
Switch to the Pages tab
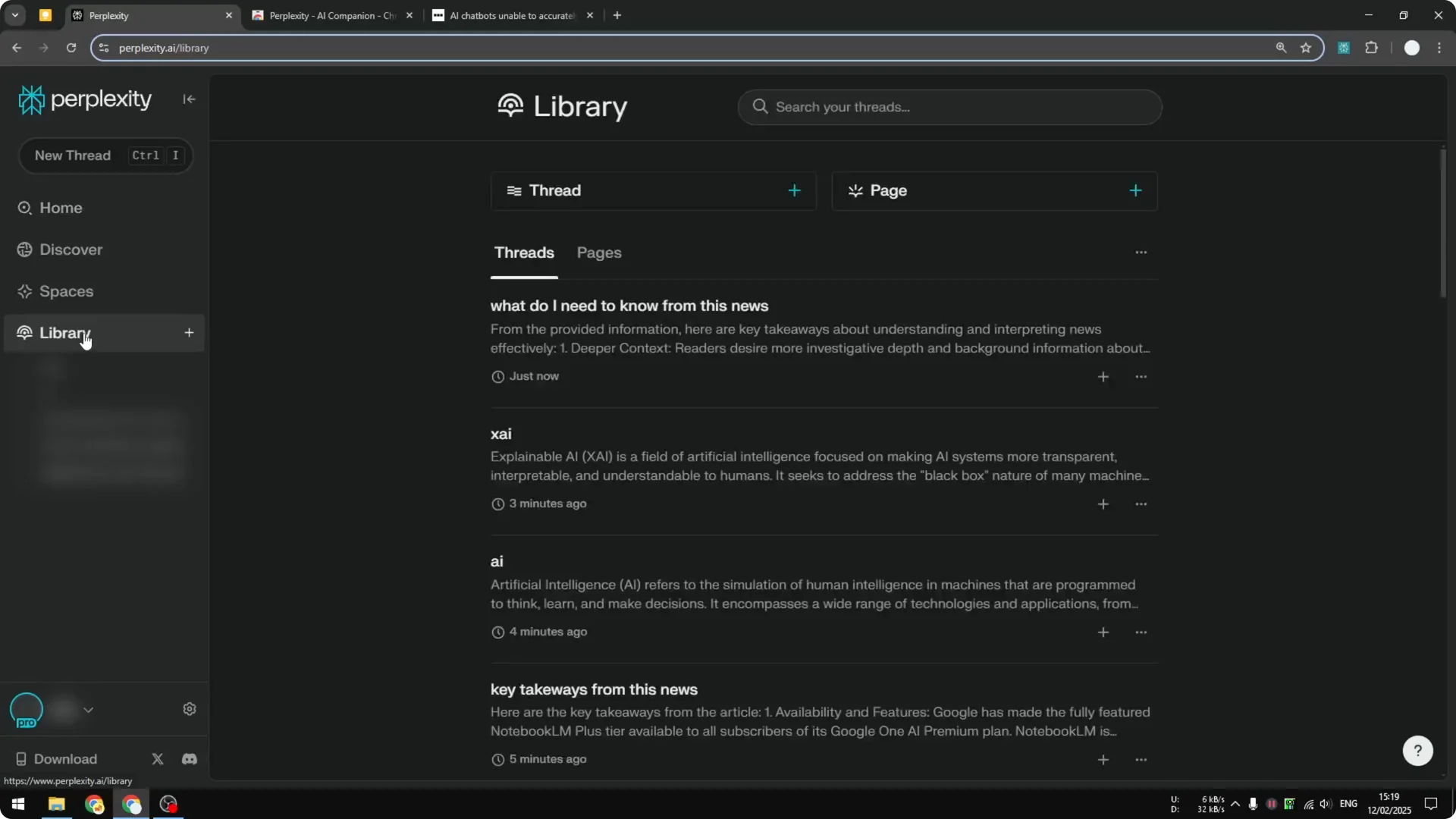tap(599, 253)
